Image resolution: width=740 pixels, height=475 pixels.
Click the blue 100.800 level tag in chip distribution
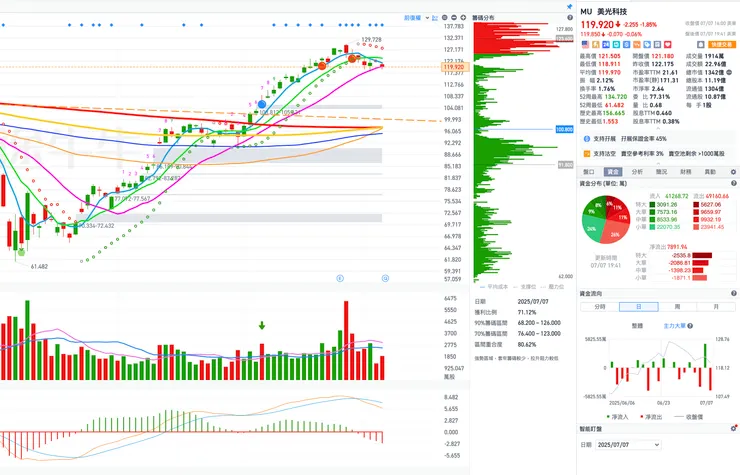[x=564, y=129]
